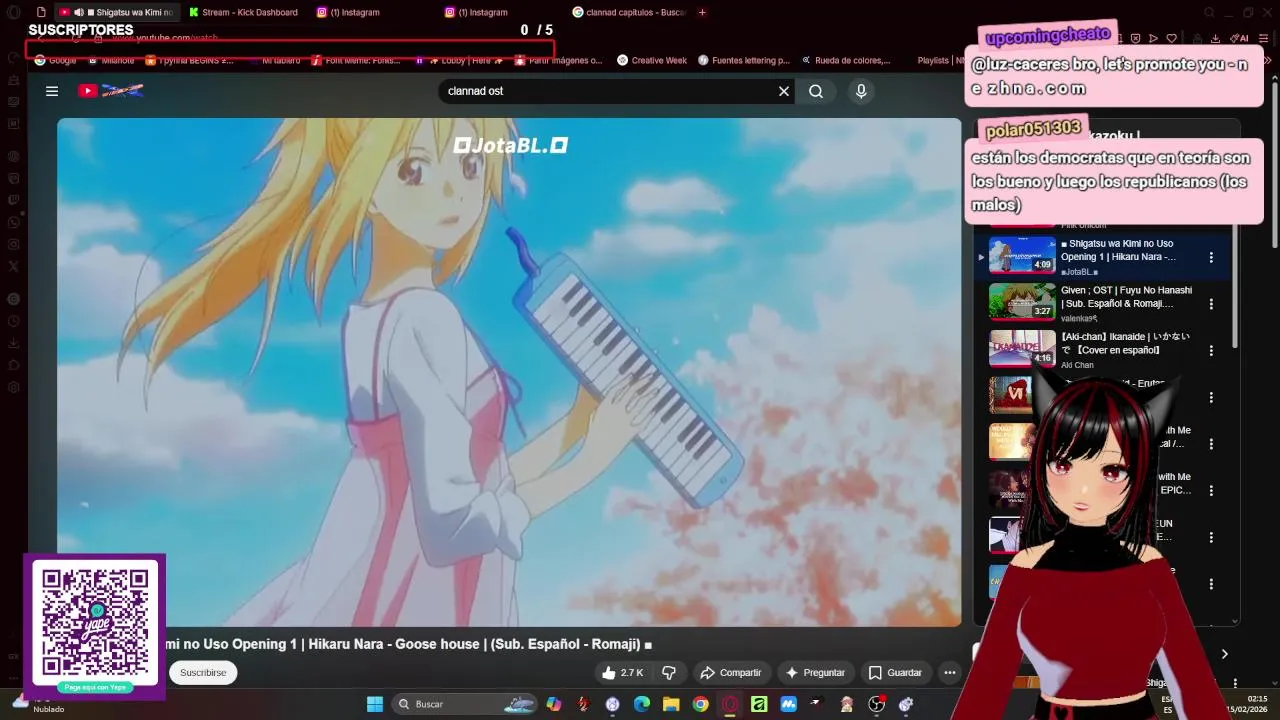Subscribe using the Suscribirse button
This screenshot has height=720, width=1280.
point(203,673)
